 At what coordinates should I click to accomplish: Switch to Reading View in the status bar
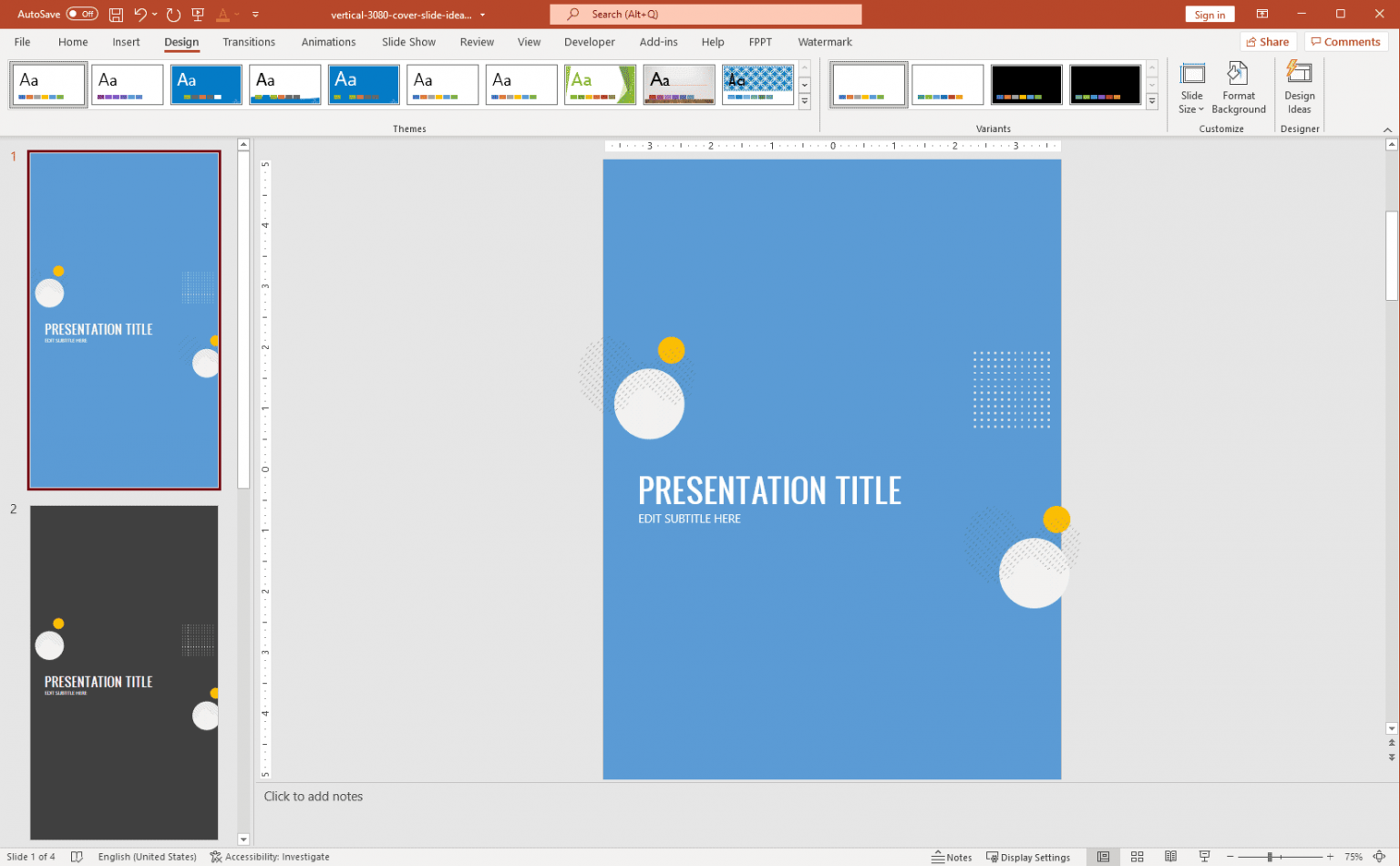pos(1170,857)
